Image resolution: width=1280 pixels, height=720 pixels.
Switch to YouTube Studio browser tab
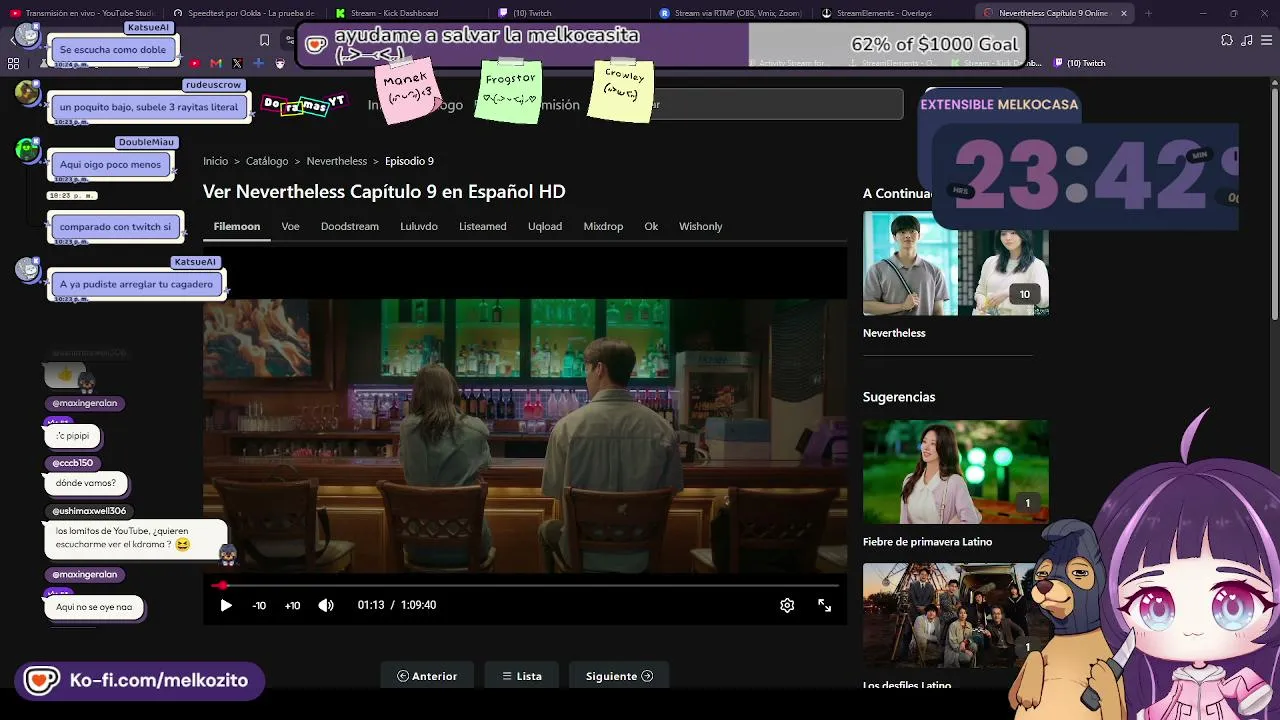[x=82, y=13]
